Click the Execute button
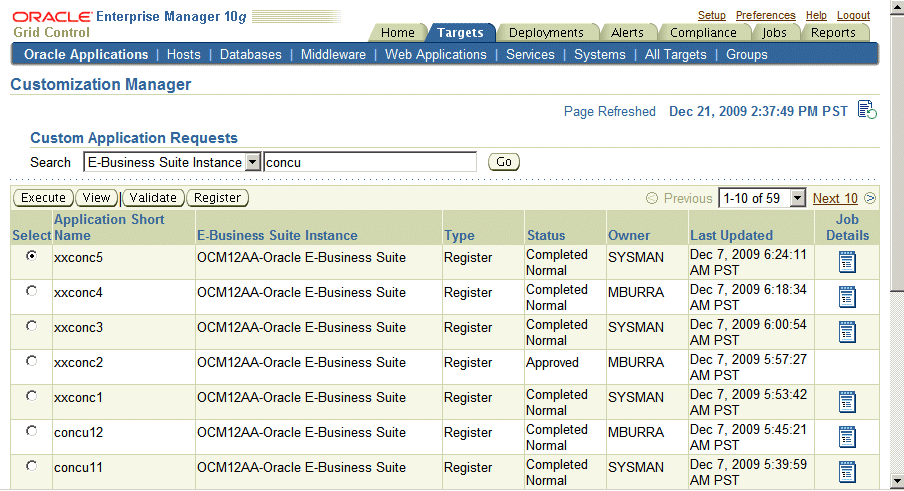Screen dimensions: 904x491 (43, 198)
